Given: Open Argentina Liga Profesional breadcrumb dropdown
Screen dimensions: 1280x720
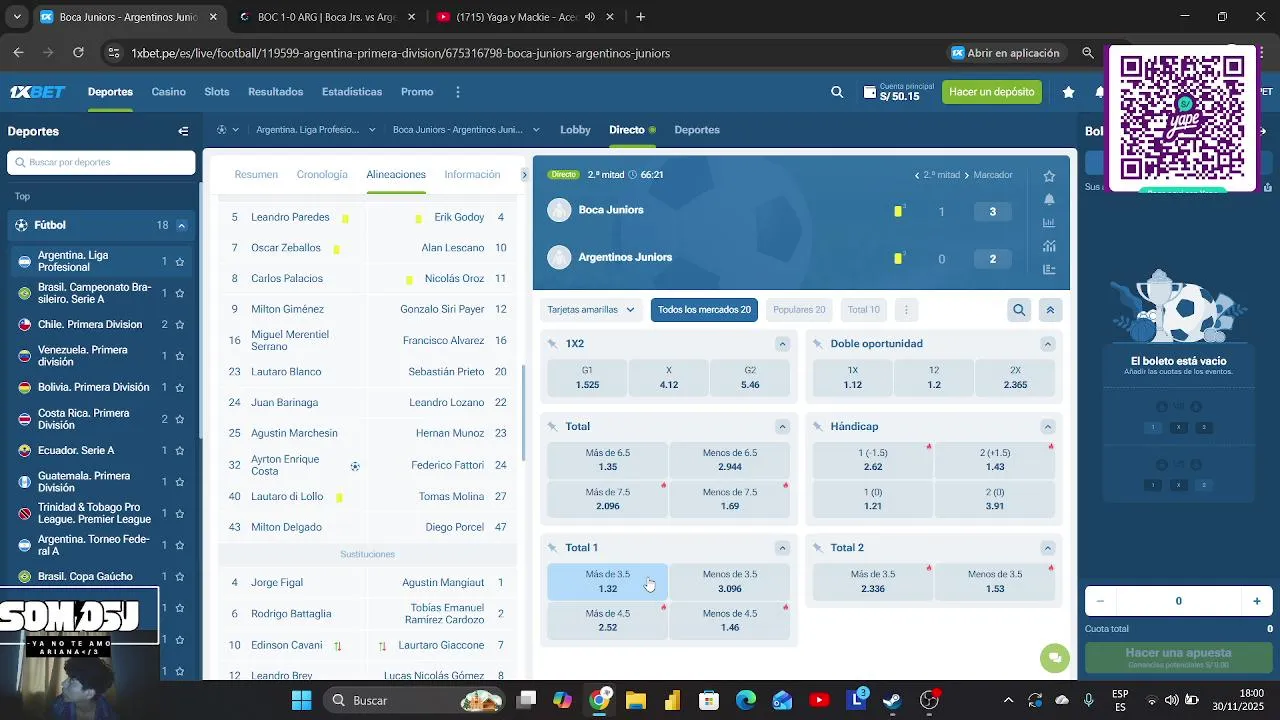Looking at the screenshot, I should tap(314, 130).
